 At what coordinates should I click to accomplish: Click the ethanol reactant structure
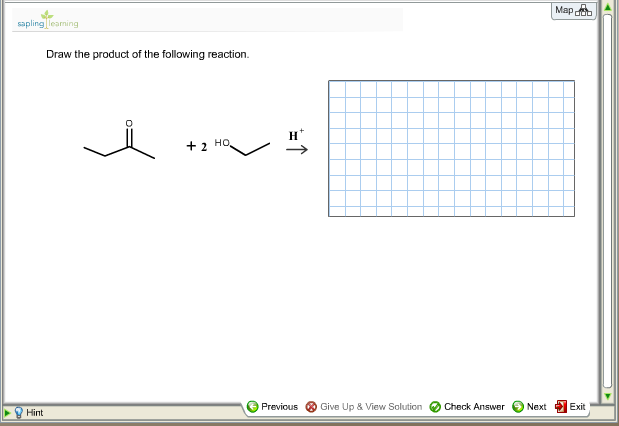coord(242,146)
